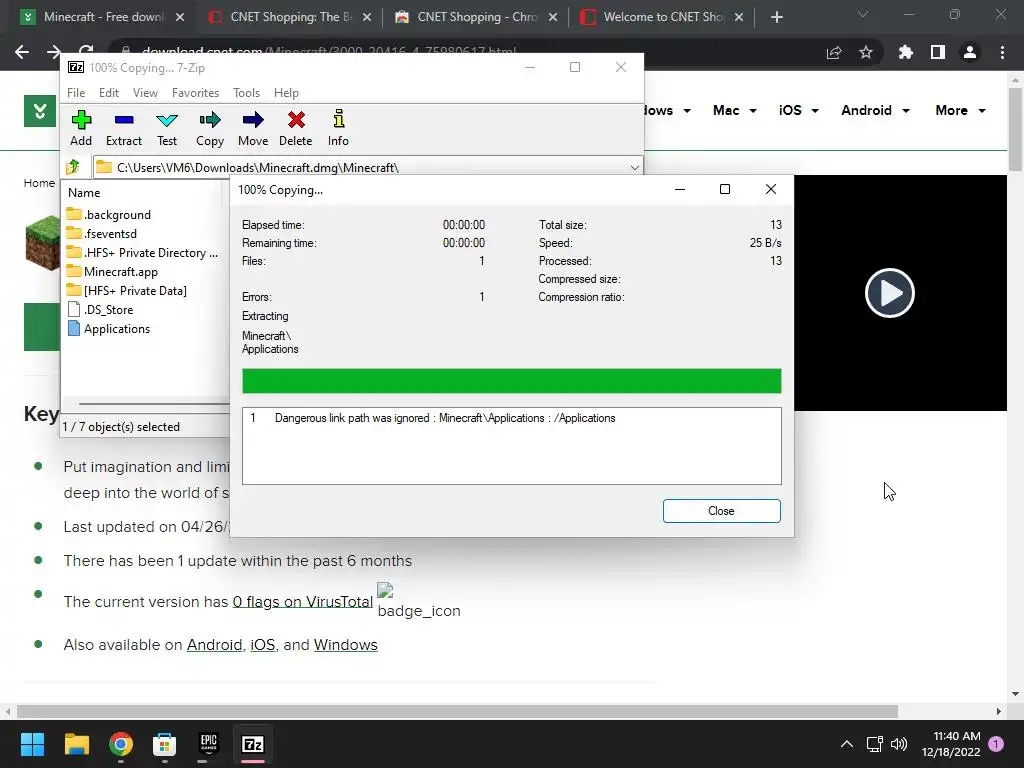1024x768 pixels.
Task: Go back in Chrome browser
Action: tap(22, 52)
